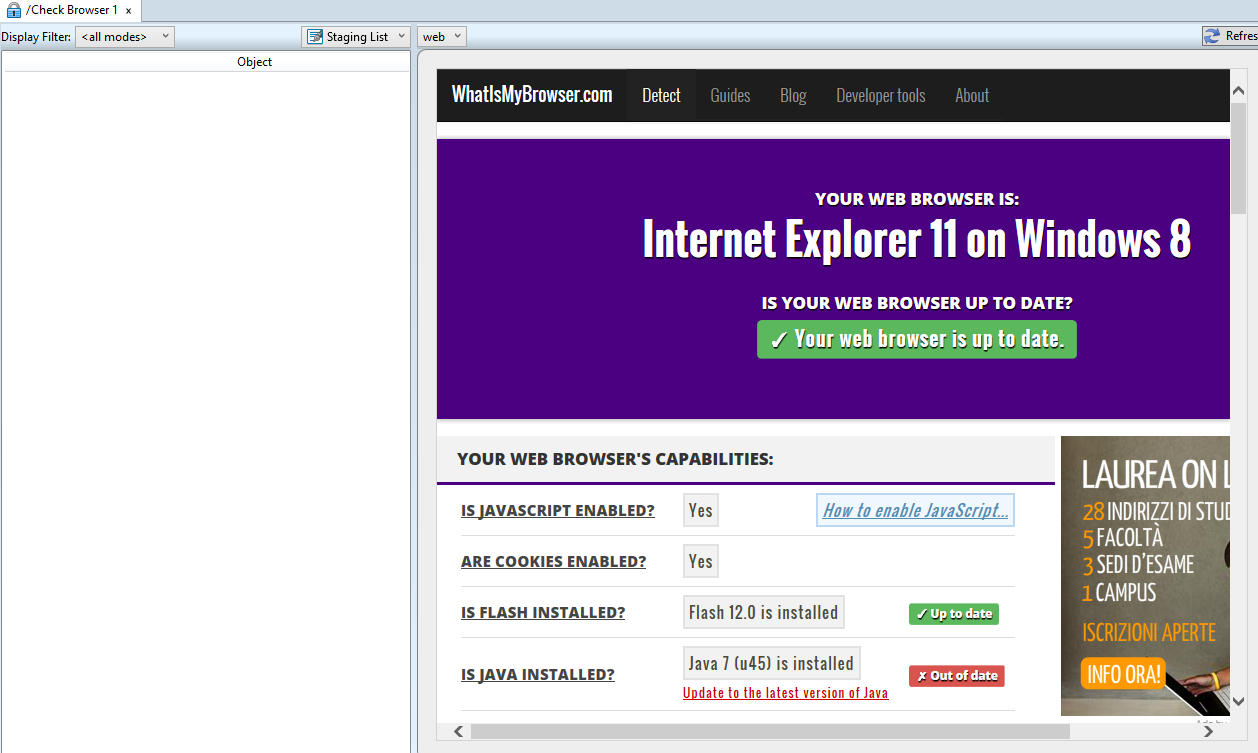Expand the Staging List dropdown arrow
This screenshot has height=753, width=1258.
click(401, 36)
